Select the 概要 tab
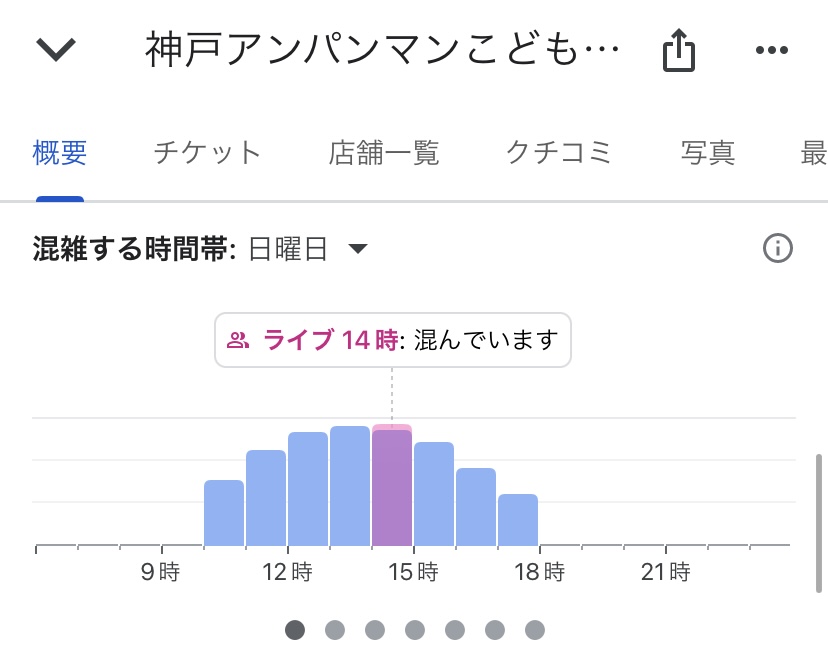The width and height of the screenshot is (828, 668). point(60,153)
